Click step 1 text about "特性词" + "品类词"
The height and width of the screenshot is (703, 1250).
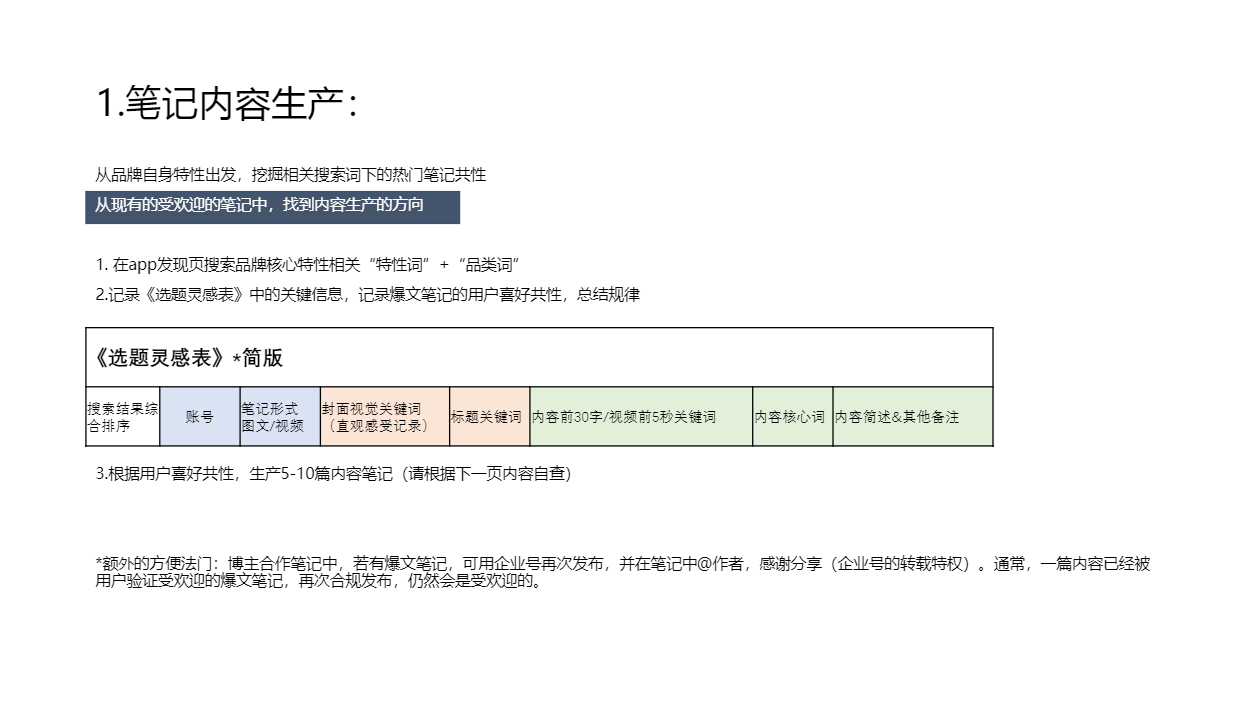[x=308, y=265]
